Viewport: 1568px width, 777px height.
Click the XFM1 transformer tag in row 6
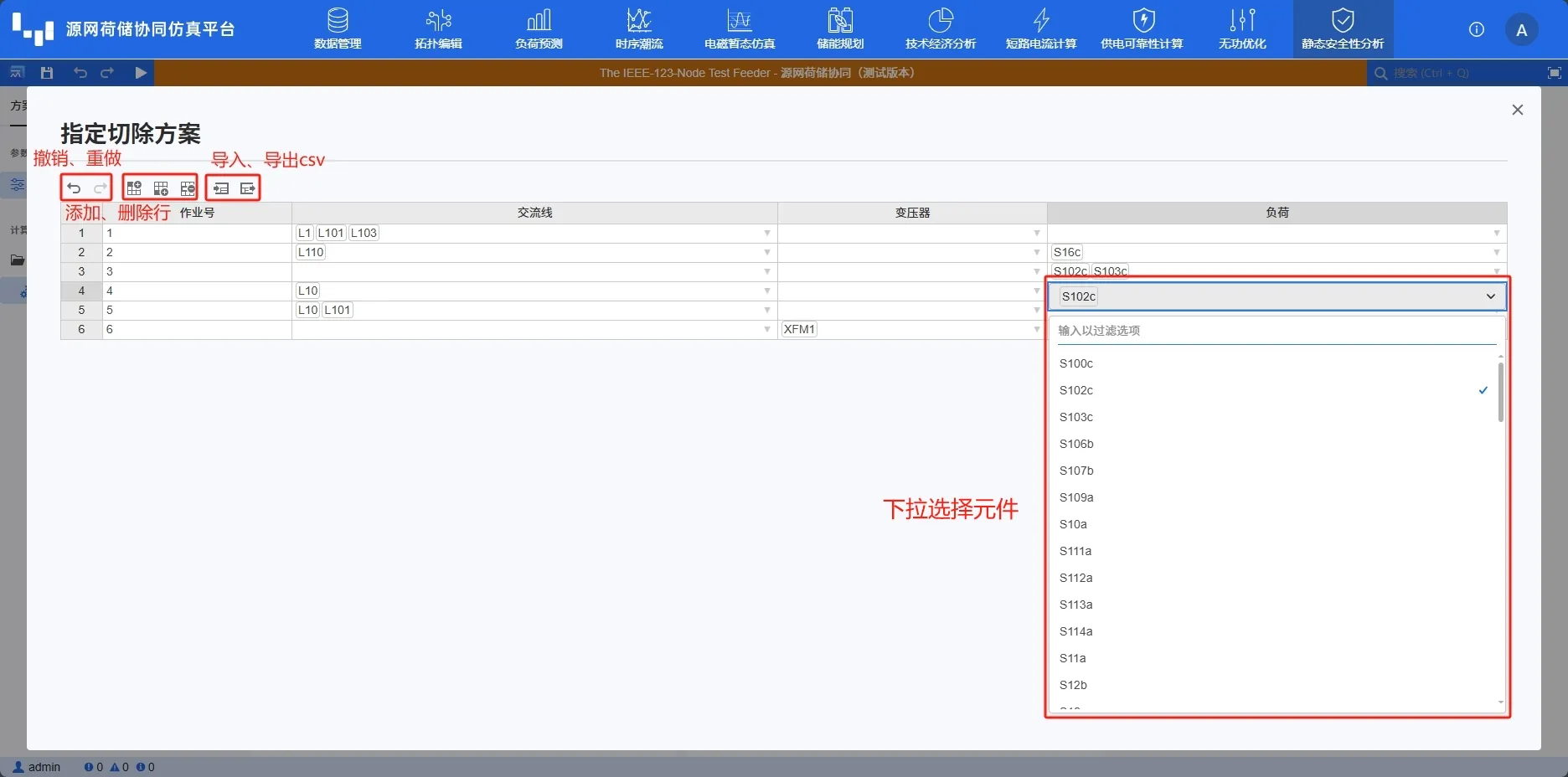[x=799, y=329]
